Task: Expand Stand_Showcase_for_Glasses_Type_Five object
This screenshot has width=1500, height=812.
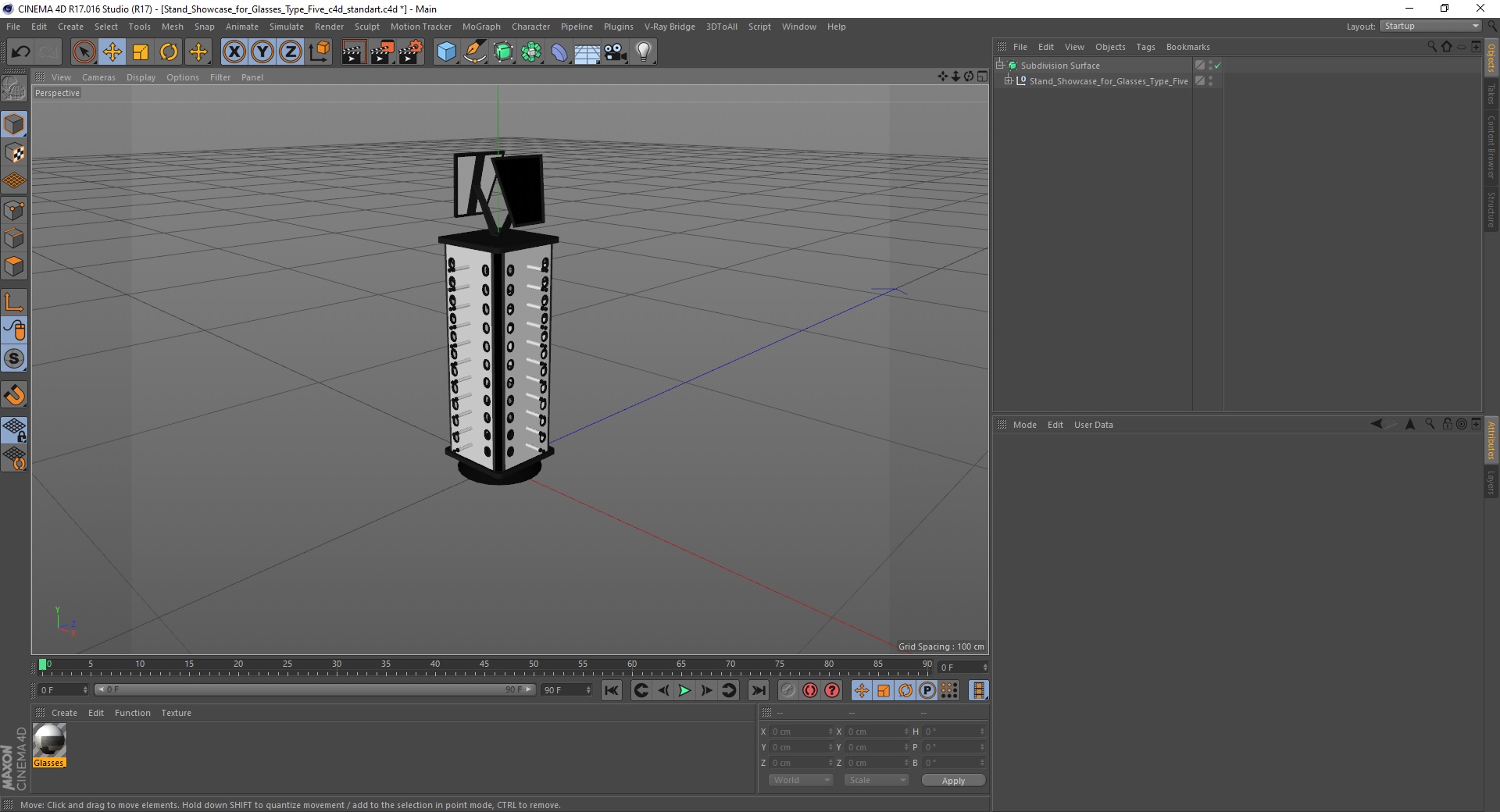Action: tap(1008, 80)
